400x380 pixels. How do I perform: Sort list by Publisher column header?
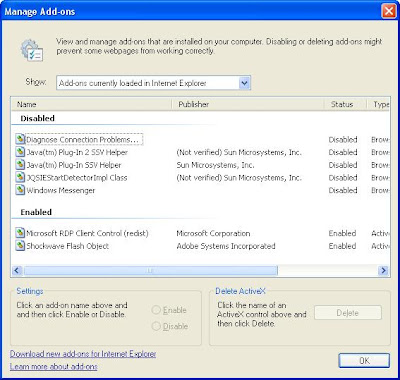pos(248,104)
